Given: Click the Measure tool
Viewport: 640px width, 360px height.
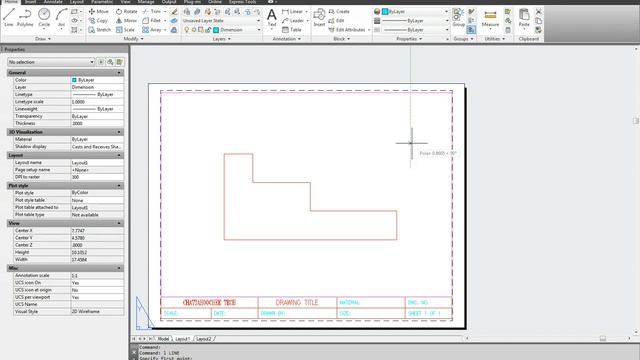Looking at the screenshot, I should 490,17.
